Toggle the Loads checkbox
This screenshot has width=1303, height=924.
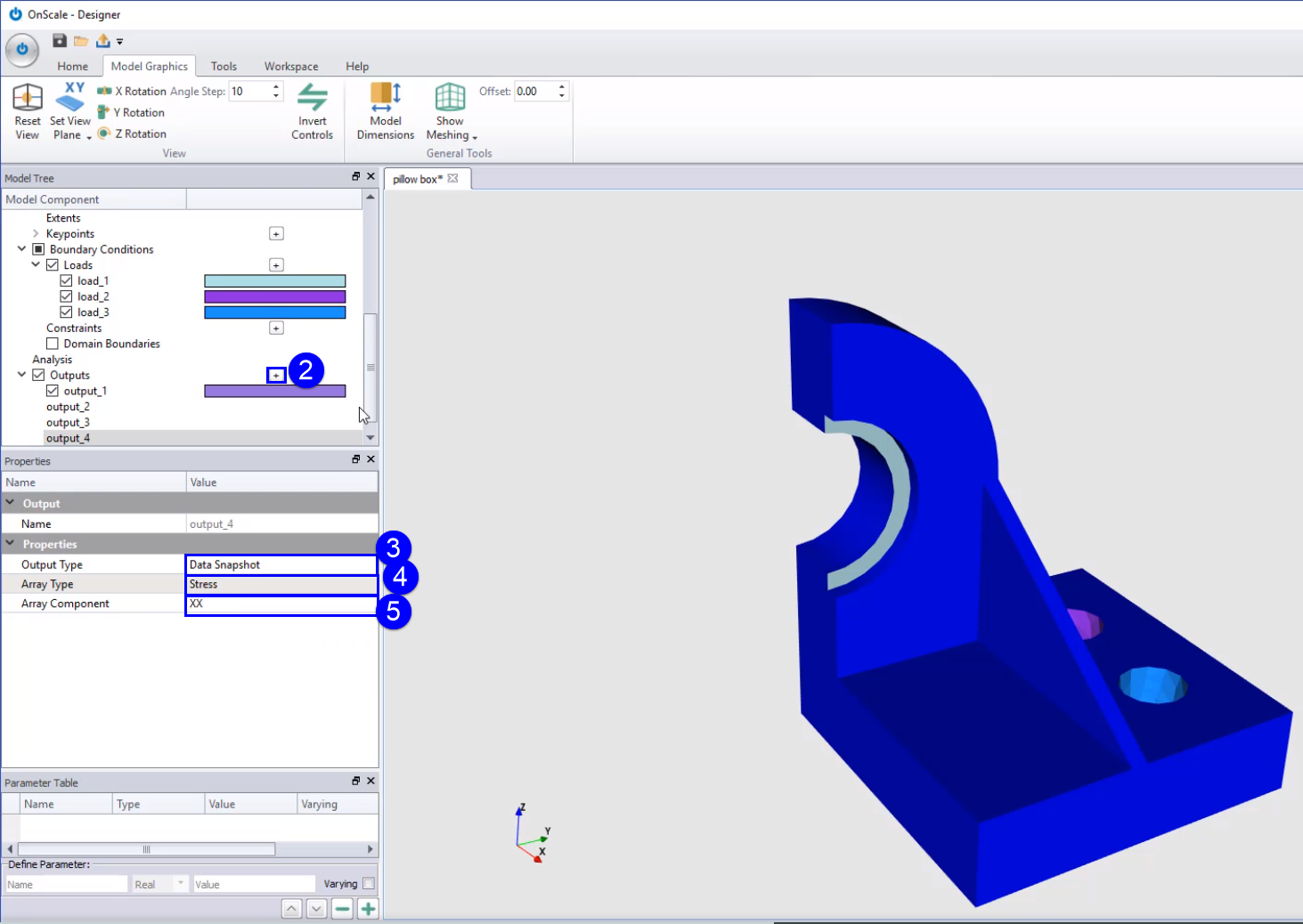[53, 265]
